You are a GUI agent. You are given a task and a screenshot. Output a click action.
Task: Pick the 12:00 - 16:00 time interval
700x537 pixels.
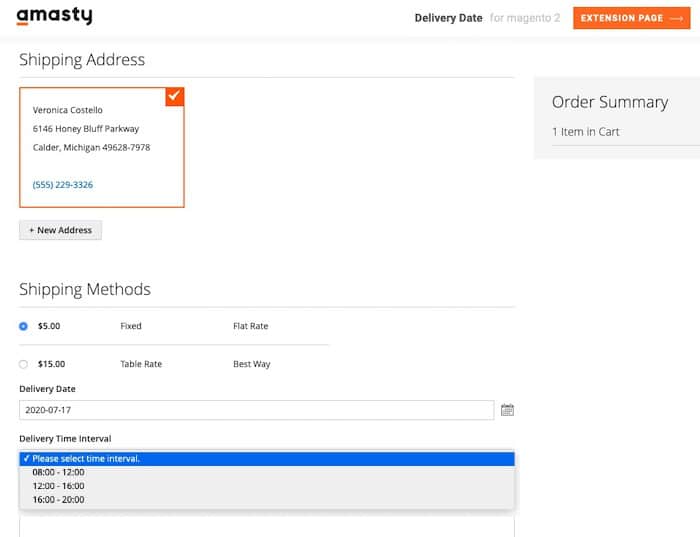point(58,486)
